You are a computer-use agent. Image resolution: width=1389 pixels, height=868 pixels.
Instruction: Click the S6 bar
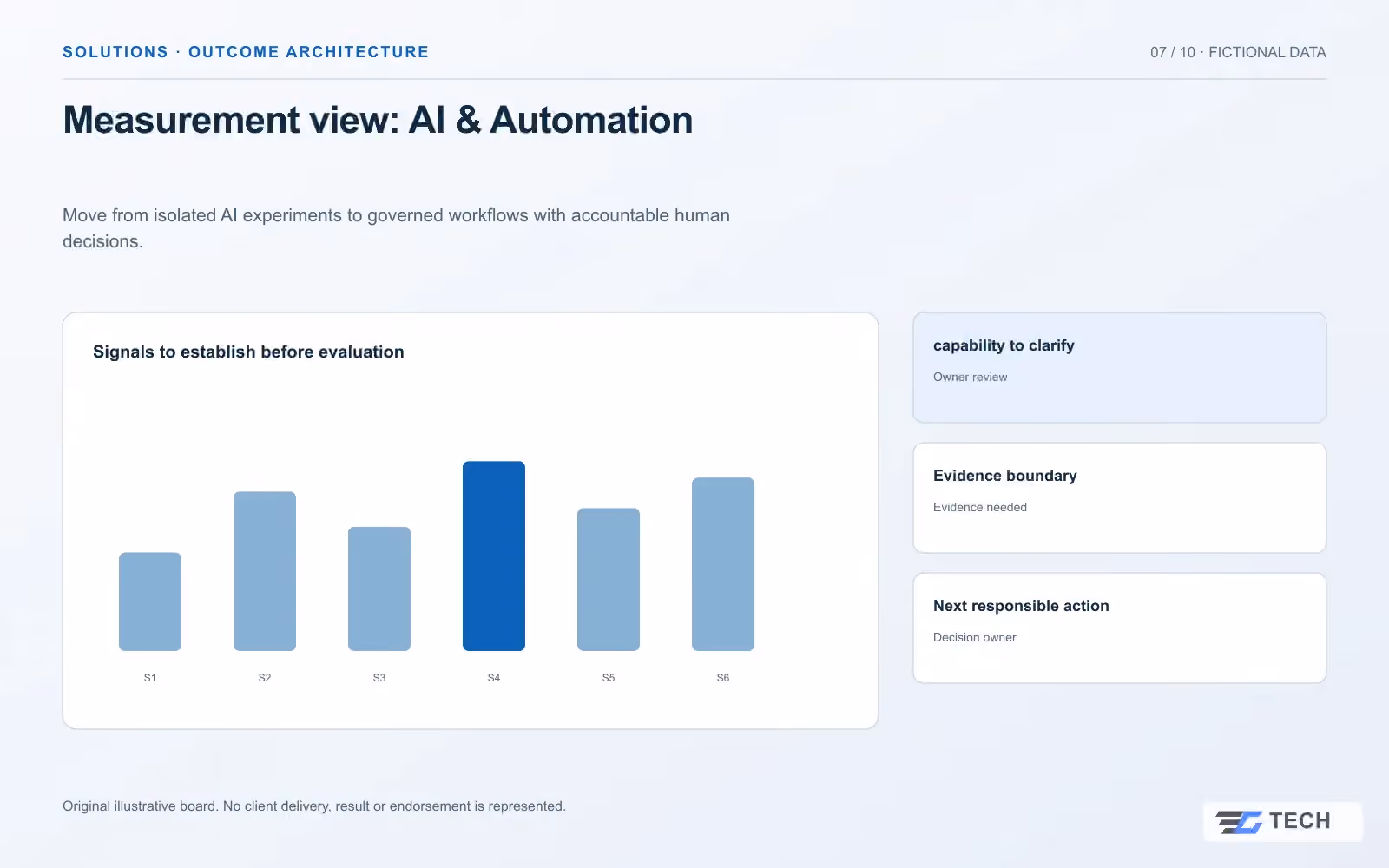pyautogui.click(x=723, y=564)
